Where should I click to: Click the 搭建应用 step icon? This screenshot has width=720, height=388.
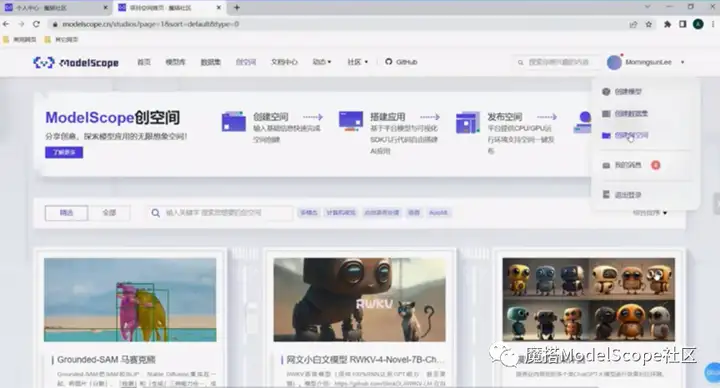(x=351, y=121)
